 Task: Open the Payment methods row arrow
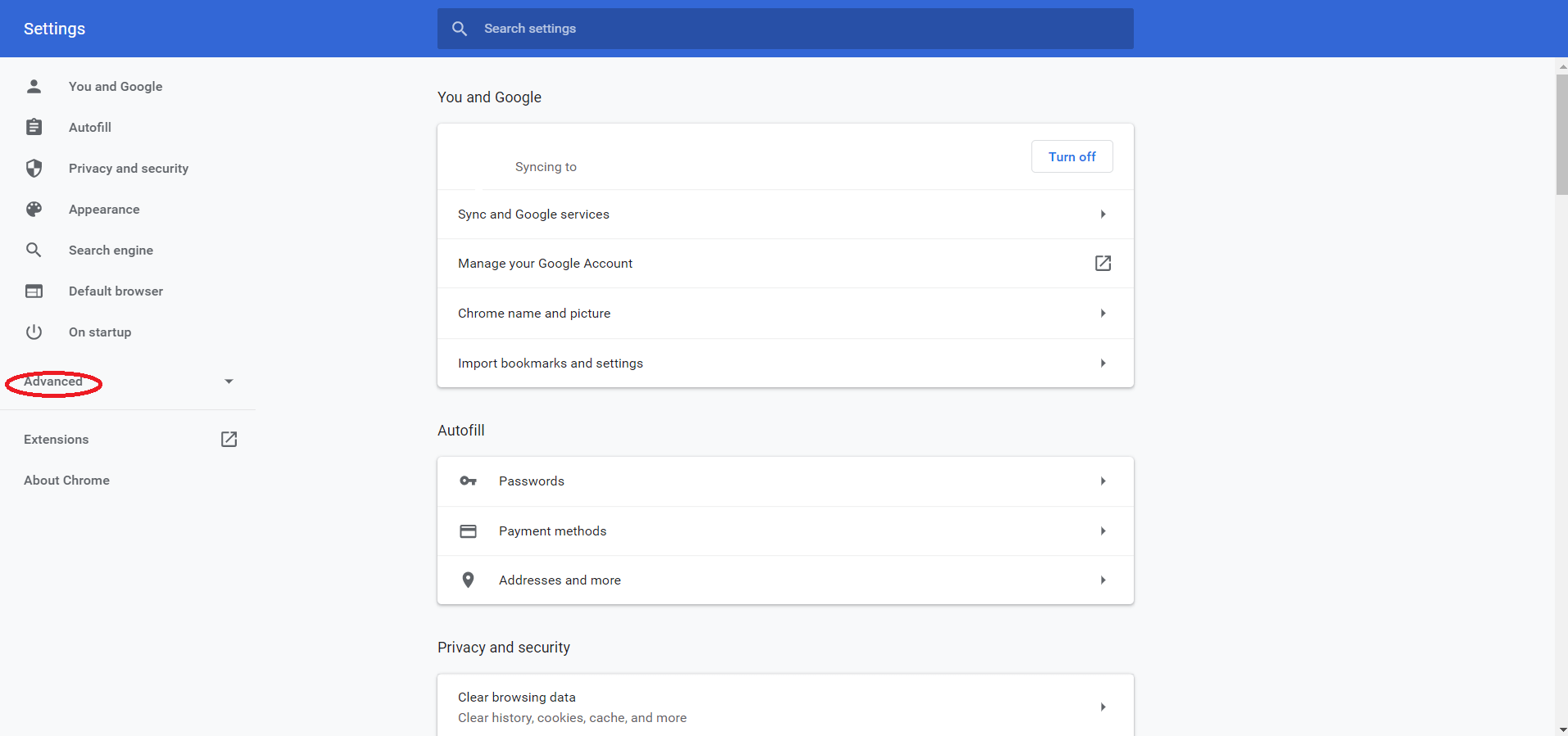pos(1103,531)
